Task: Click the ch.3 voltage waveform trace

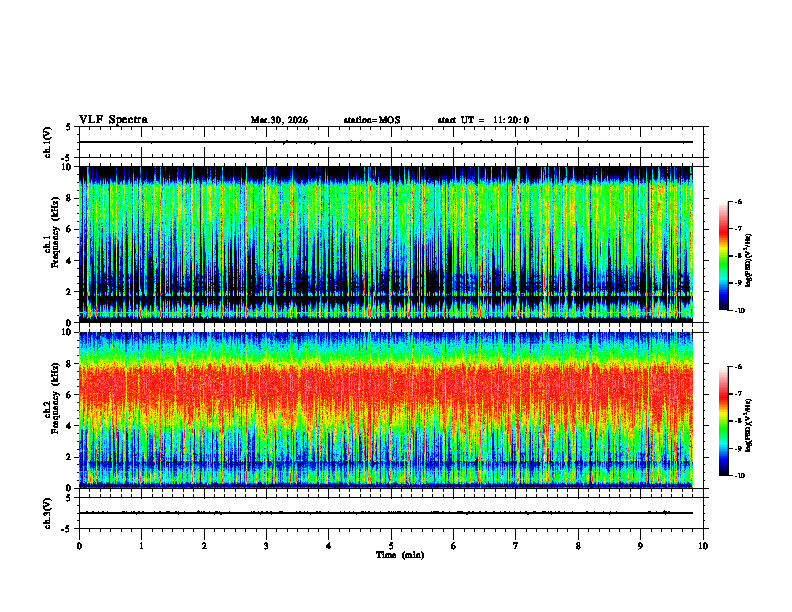Action: (x=386, y=513)
